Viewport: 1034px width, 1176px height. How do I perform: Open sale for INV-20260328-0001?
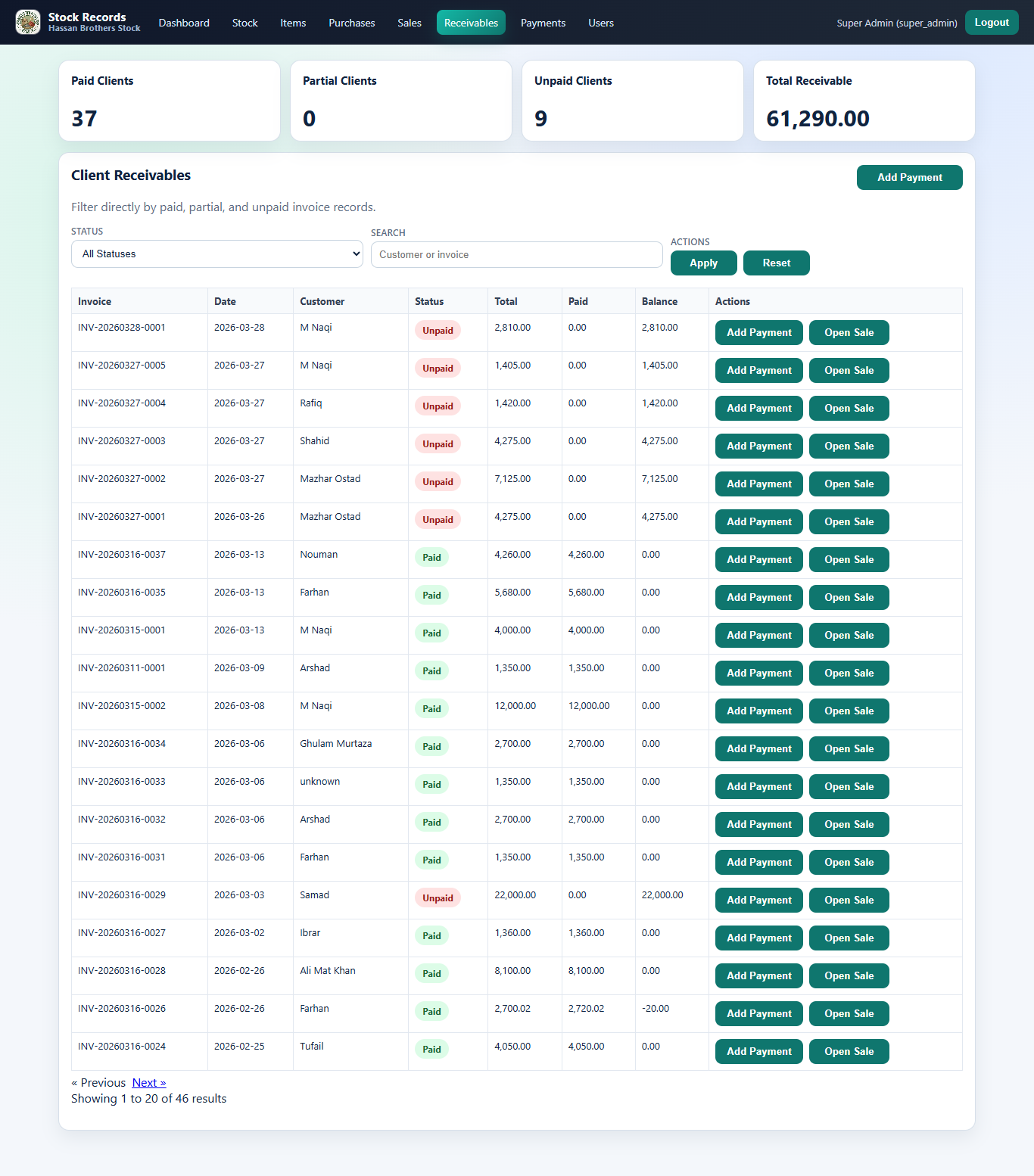tap(849, 332)
